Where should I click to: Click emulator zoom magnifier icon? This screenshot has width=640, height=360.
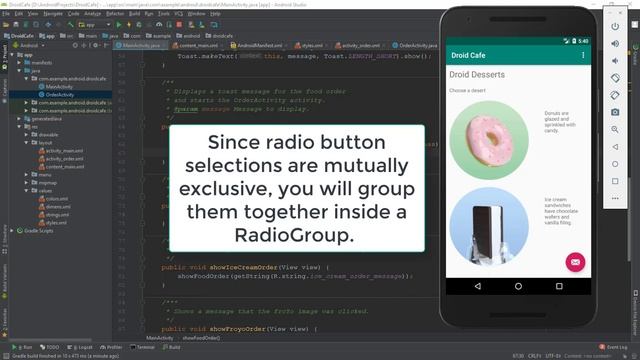coord(615,129)
